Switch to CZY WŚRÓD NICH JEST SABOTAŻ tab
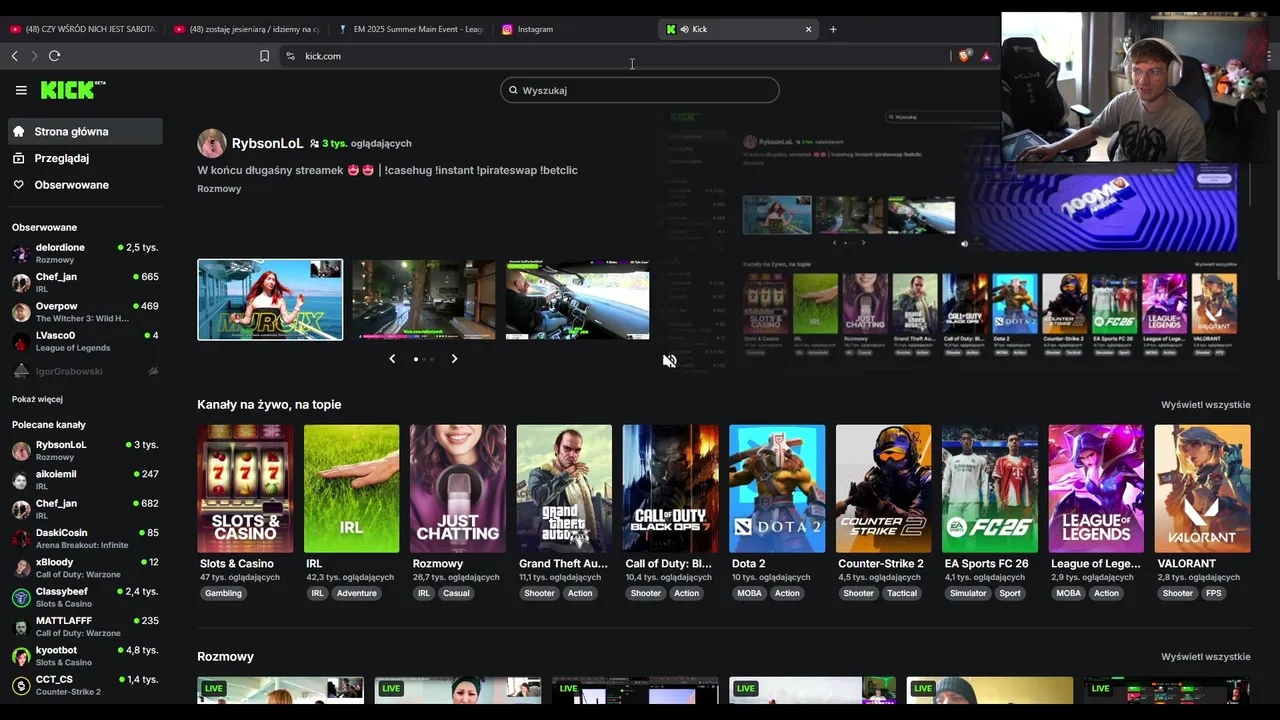Screen dimensions: 1280x720 pyautogui.click(x=82, y=29)
